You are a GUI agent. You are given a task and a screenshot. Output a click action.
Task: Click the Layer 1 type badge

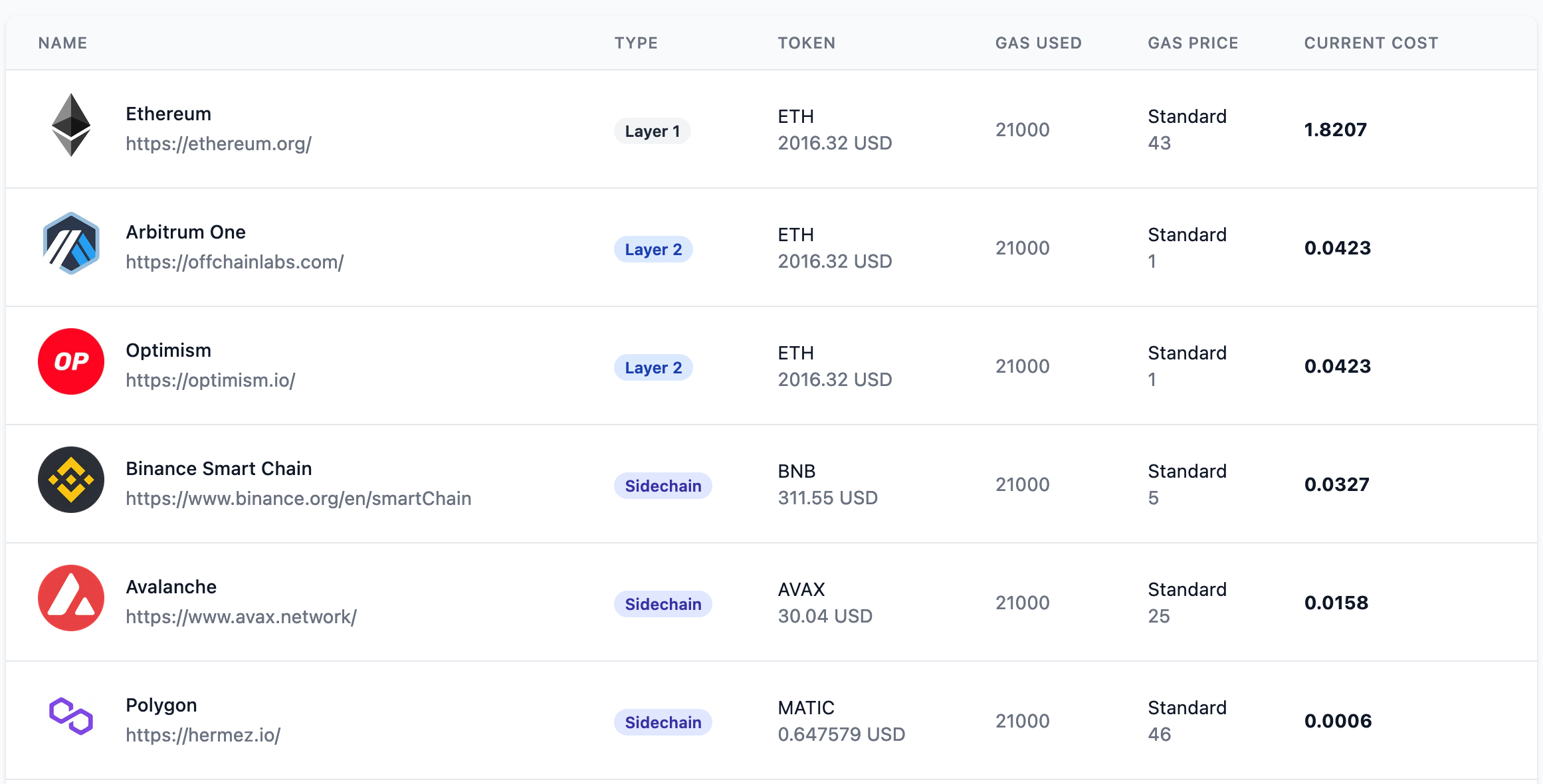[x=652, y=131]
